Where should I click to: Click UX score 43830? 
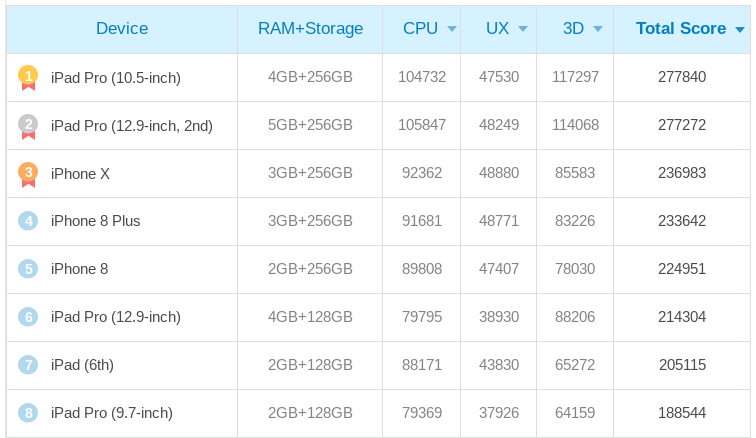click(499, 365)
